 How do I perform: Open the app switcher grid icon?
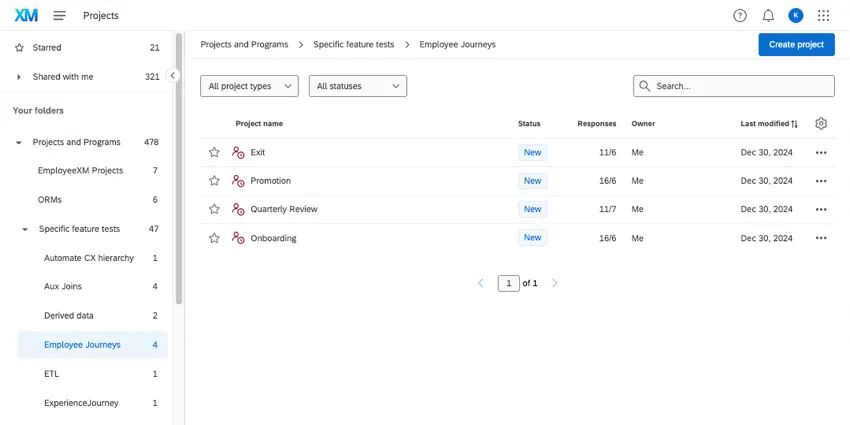point(823,16)
